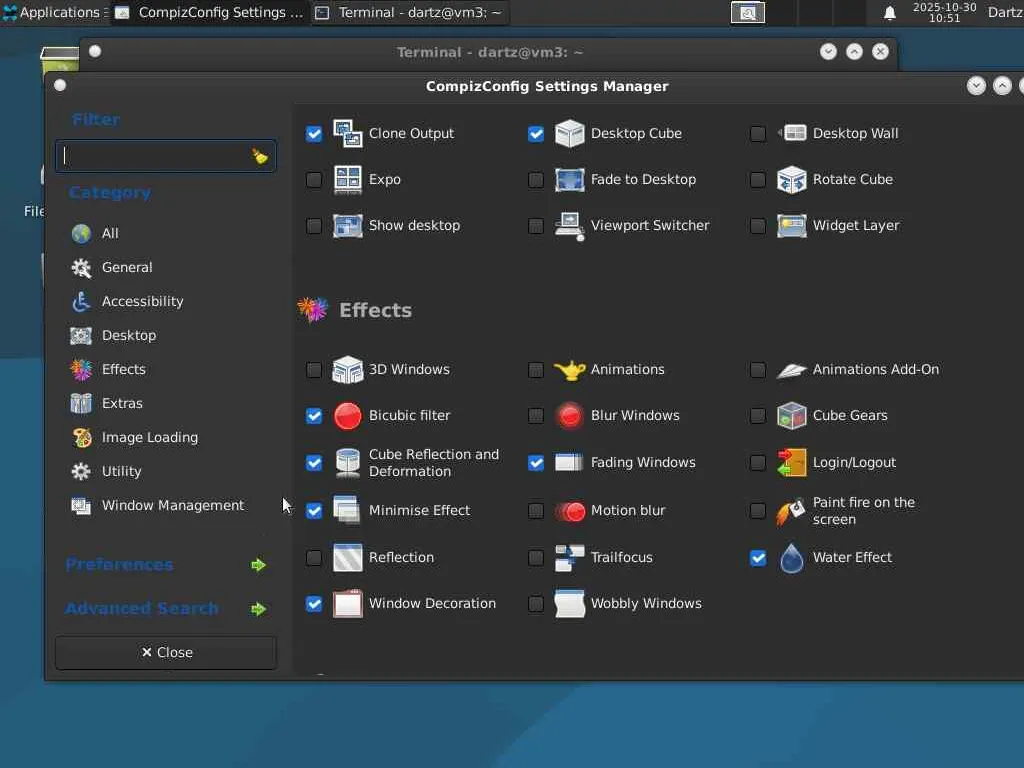
Task: Click the Fading Windows icon
Action: [569, 462]
